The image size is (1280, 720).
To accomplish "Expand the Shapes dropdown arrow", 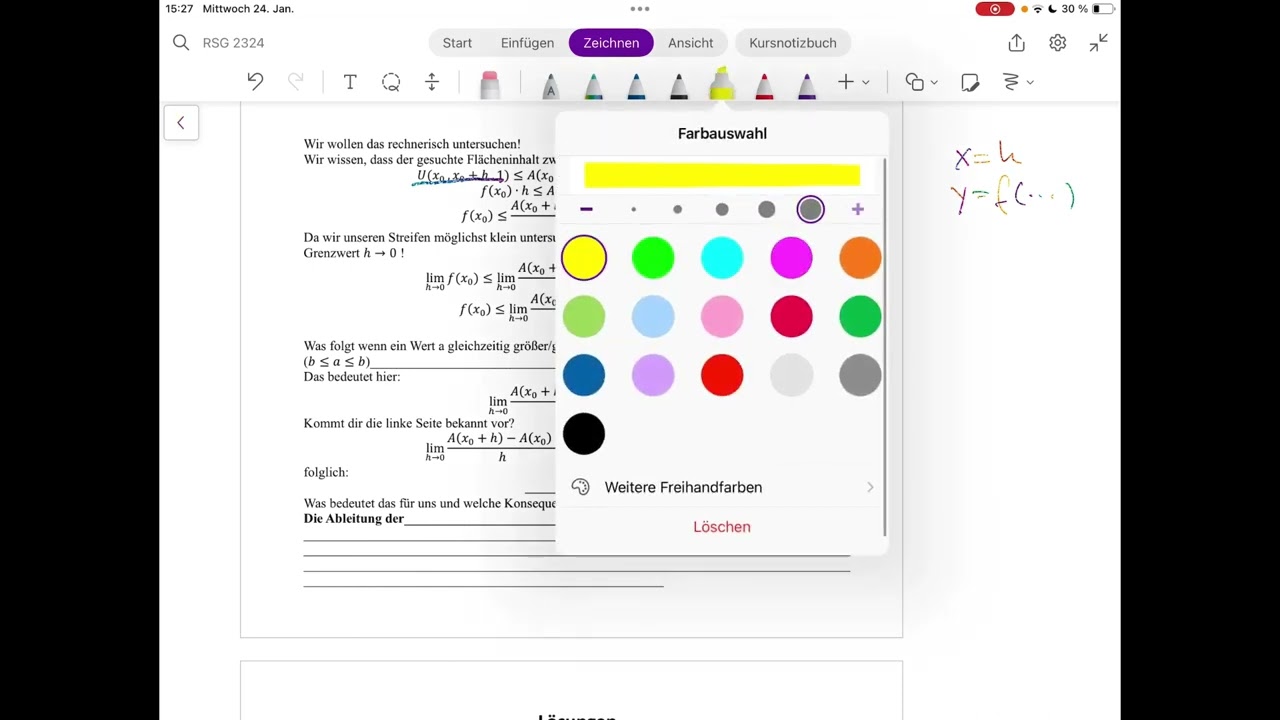I will click(x=934, y=82).
